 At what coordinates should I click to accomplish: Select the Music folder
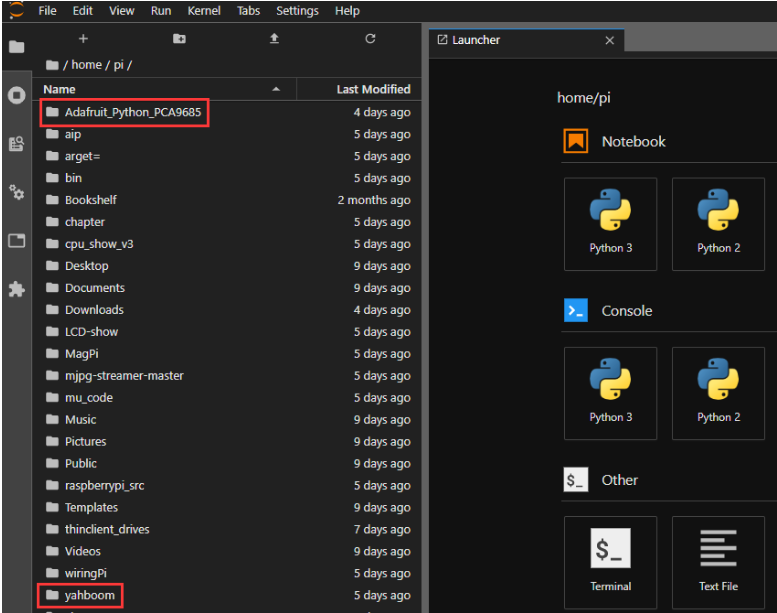pyautogui.click(x=227, y=420)
